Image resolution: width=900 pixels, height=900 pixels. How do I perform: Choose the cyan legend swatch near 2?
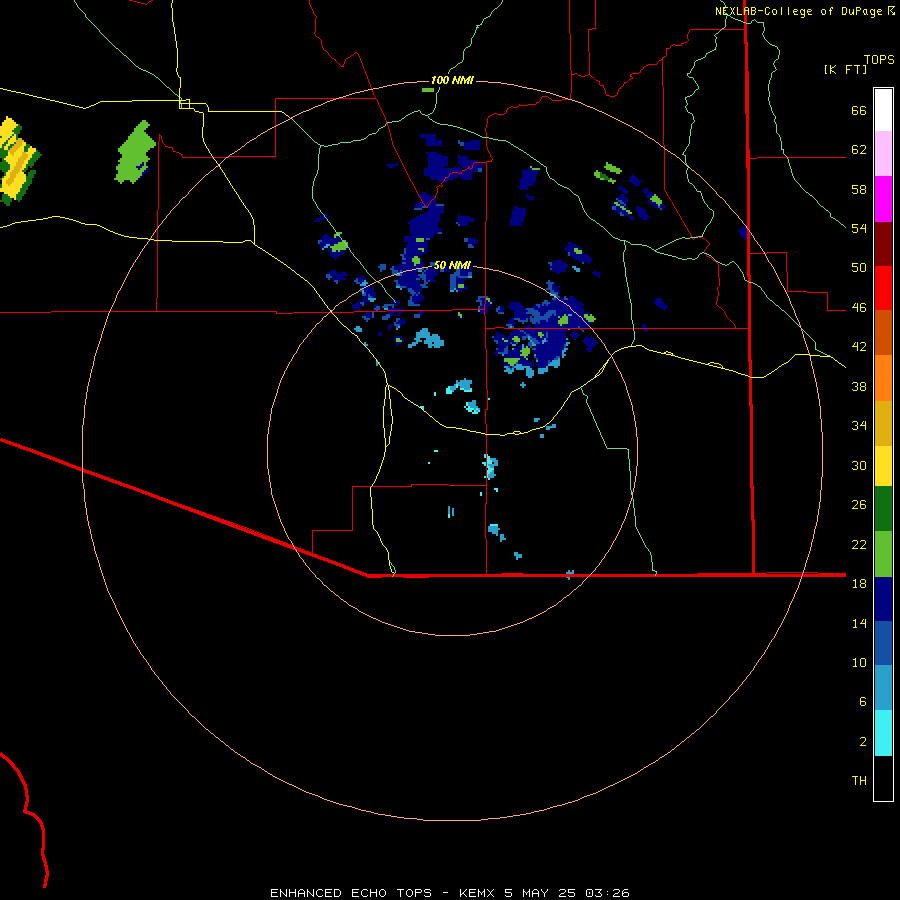click(883, 733)
